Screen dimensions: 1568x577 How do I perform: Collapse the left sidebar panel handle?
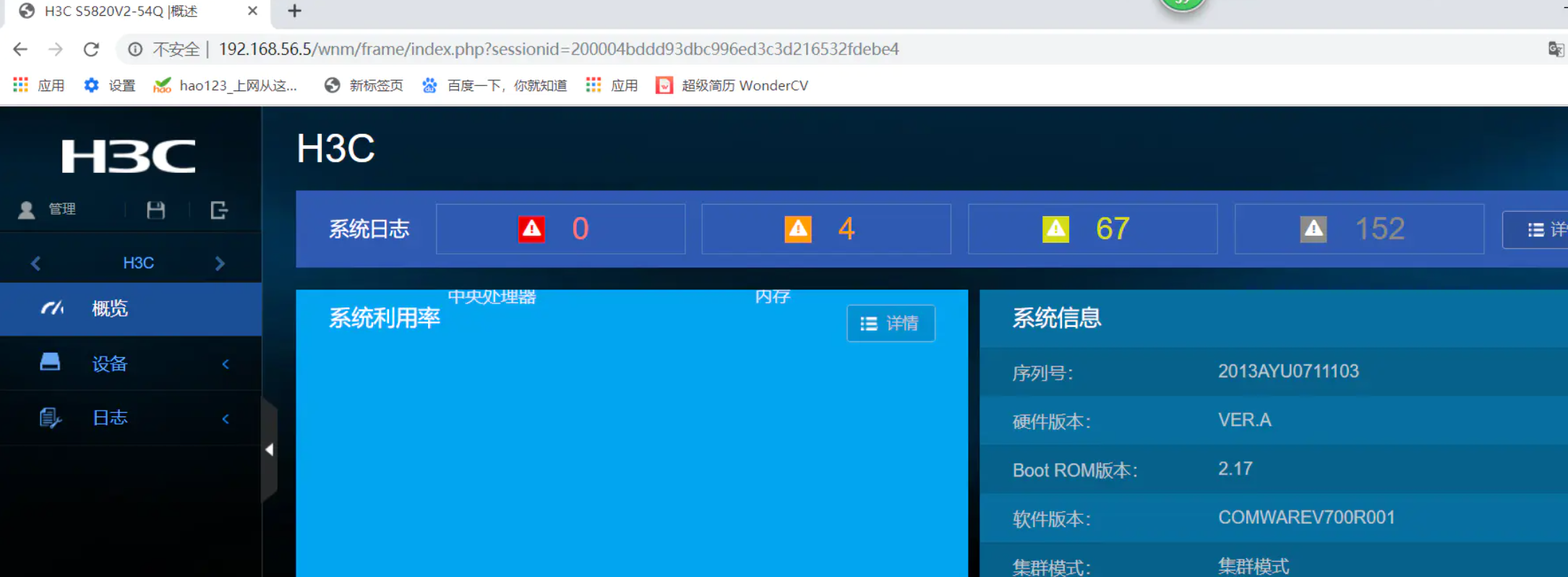pos(269,450)
